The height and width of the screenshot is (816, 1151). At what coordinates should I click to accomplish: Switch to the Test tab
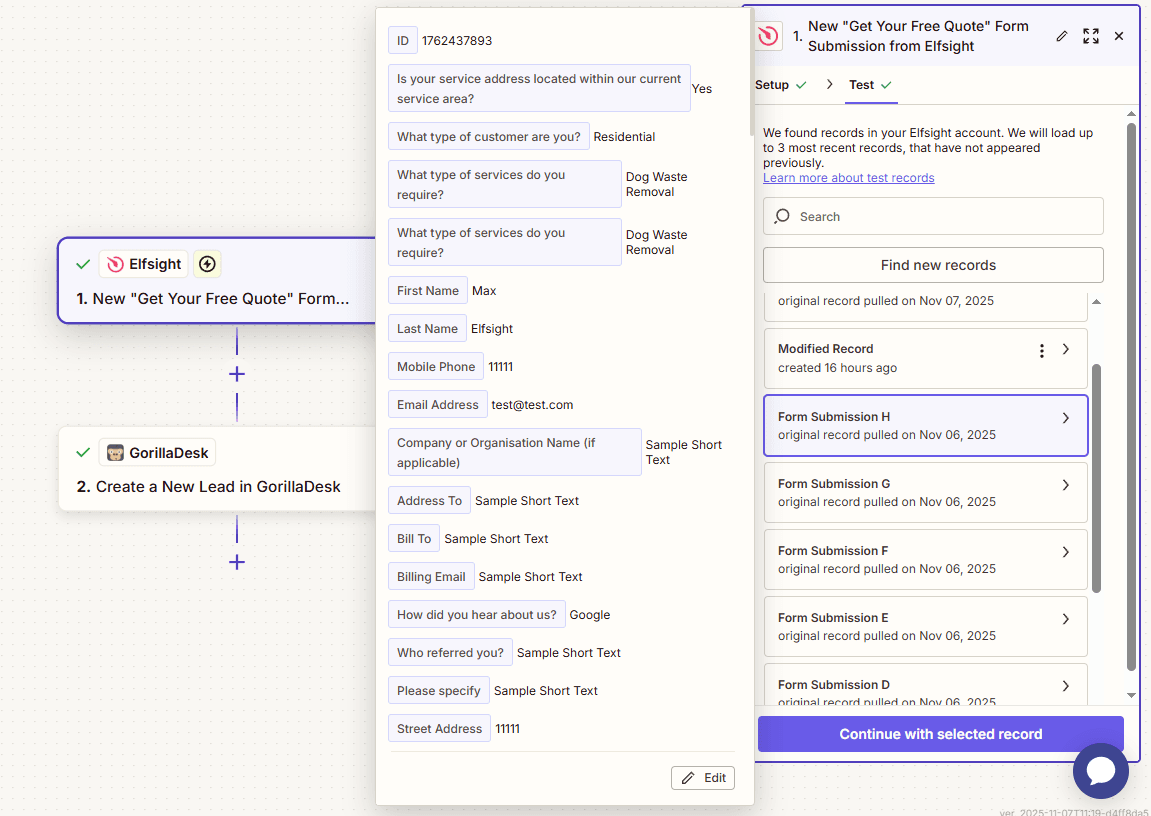coord(871,85)
